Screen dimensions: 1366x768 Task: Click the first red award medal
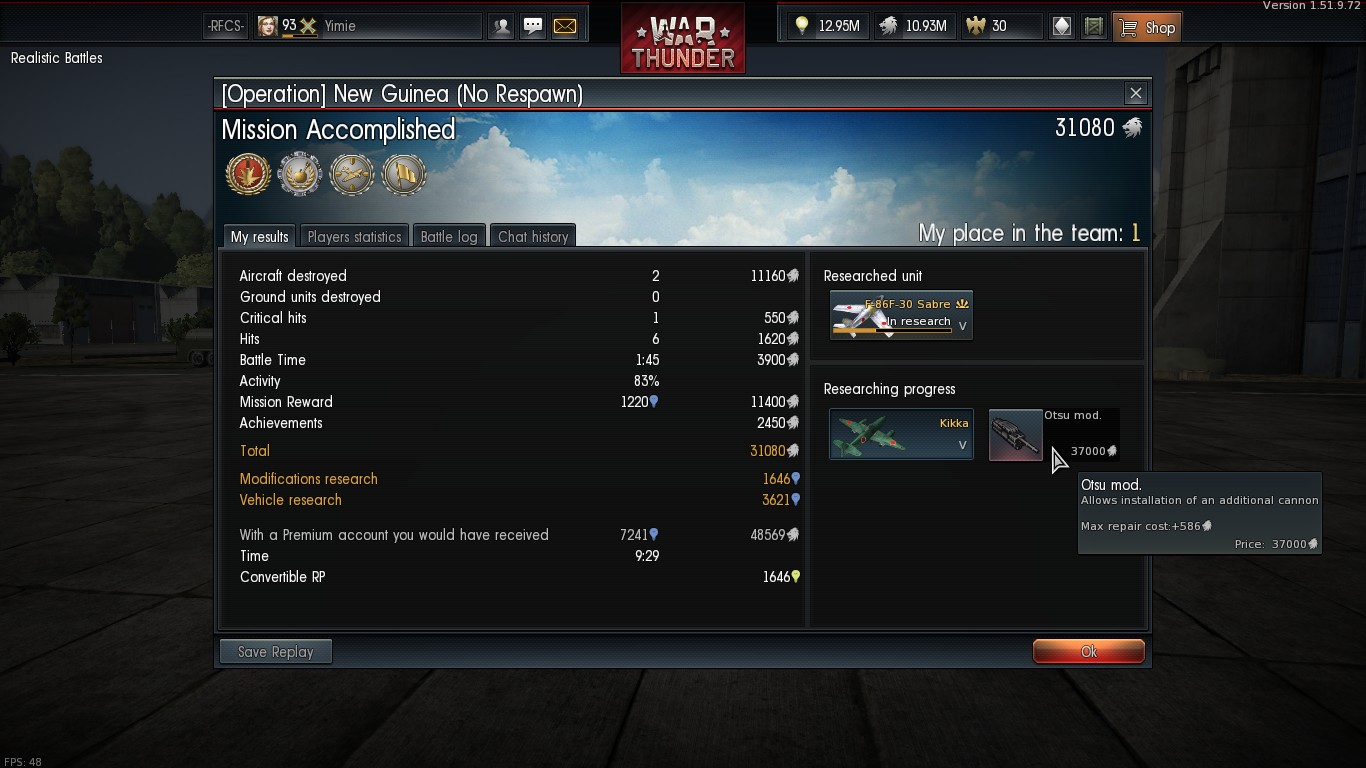(x=248, y=174)
